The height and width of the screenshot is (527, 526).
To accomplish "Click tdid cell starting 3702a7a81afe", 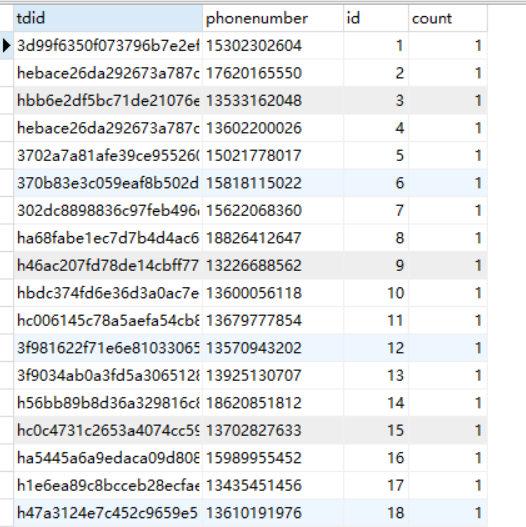I will 108,156.
